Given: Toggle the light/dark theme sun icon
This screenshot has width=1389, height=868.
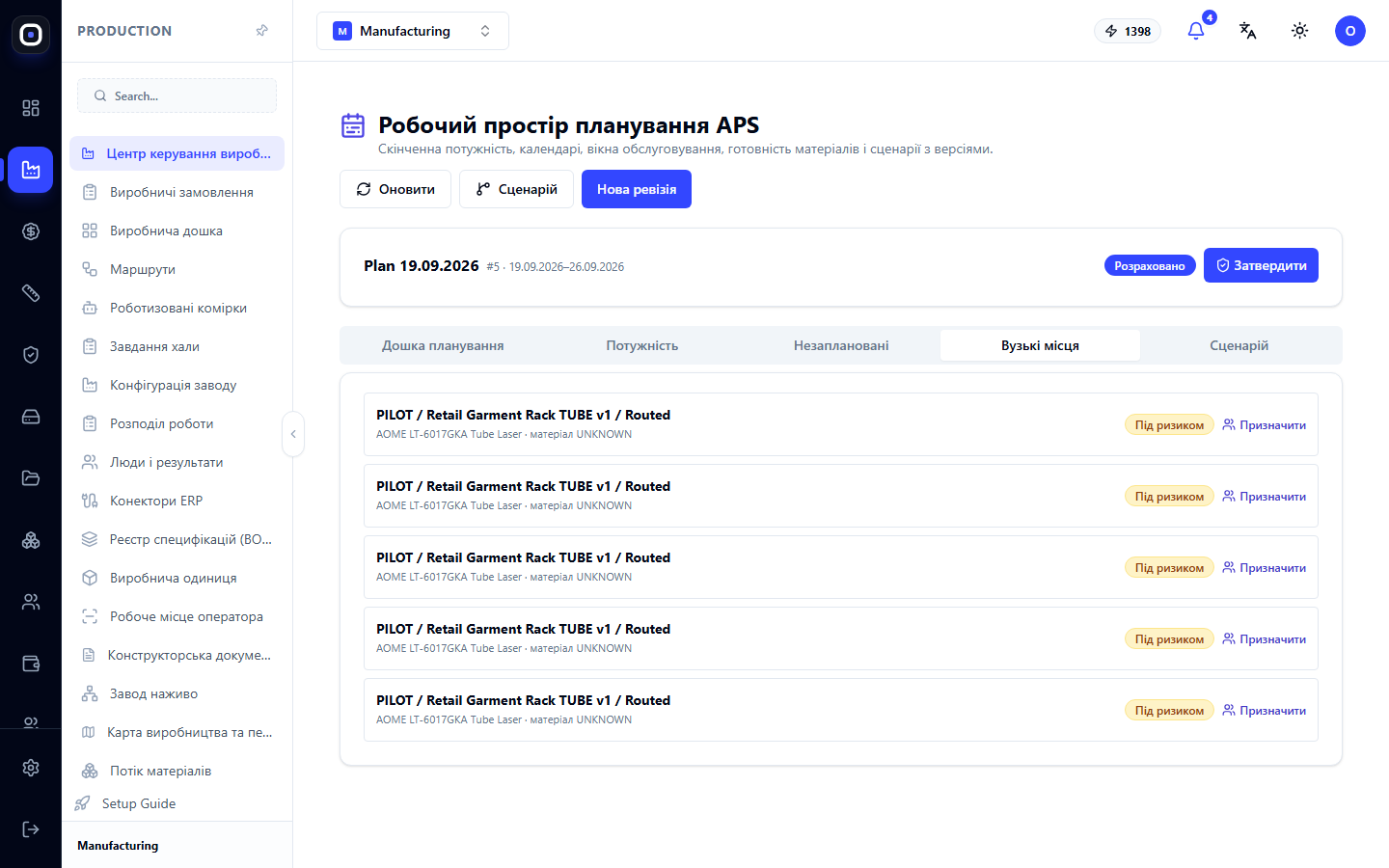Looking at the screenshot, I should pyautogui.click(x=1300, y=31).
